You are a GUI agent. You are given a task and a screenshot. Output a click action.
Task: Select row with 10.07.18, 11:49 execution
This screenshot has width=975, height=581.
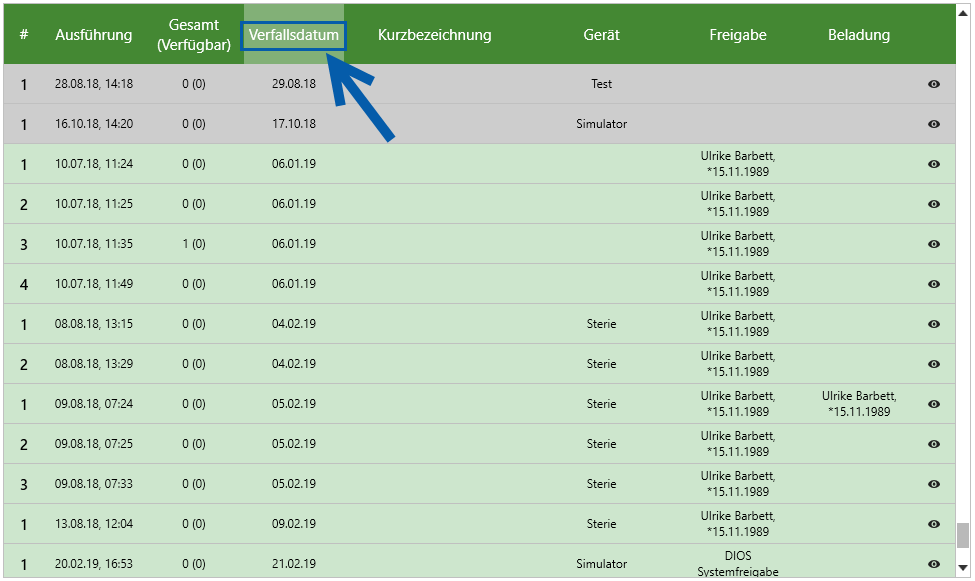point(479,284)
